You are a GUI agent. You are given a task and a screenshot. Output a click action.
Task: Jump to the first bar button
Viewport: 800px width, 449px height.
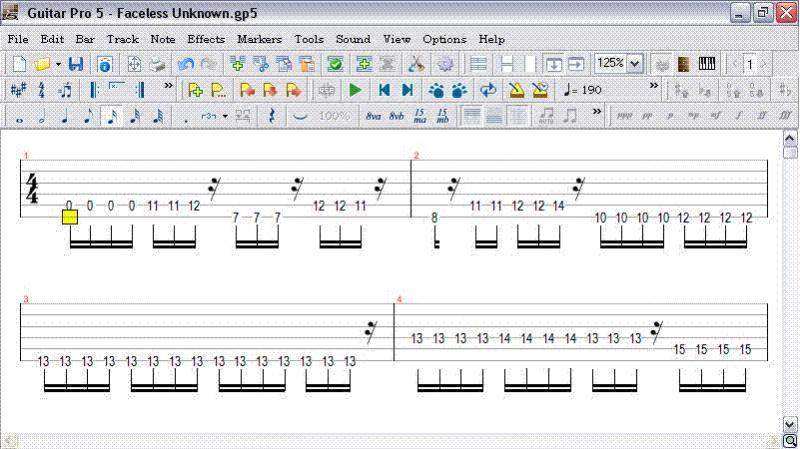pos(383,90)
